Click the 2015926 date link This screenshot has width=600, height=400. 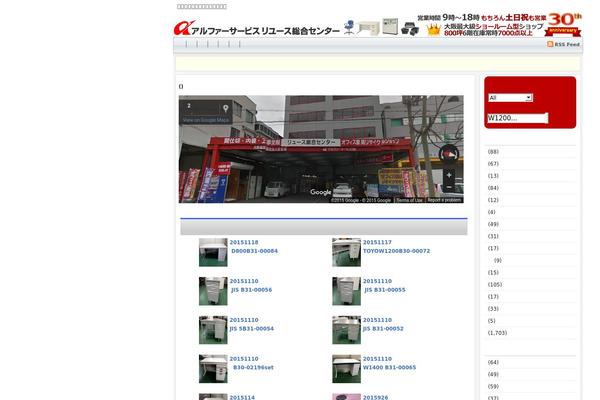375,397
